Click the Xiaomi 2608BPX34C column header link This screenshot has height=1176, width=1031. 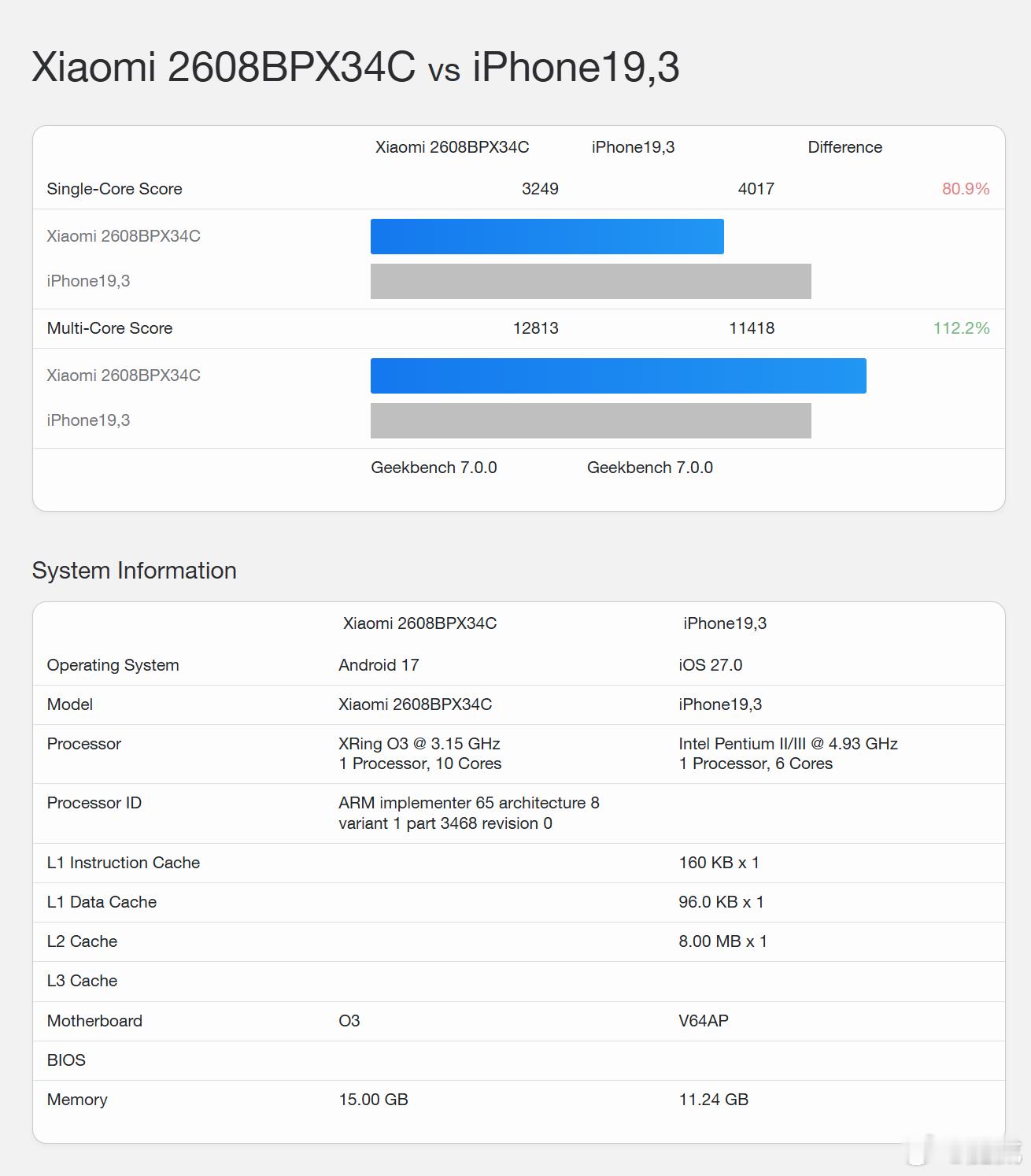[452, 147]
